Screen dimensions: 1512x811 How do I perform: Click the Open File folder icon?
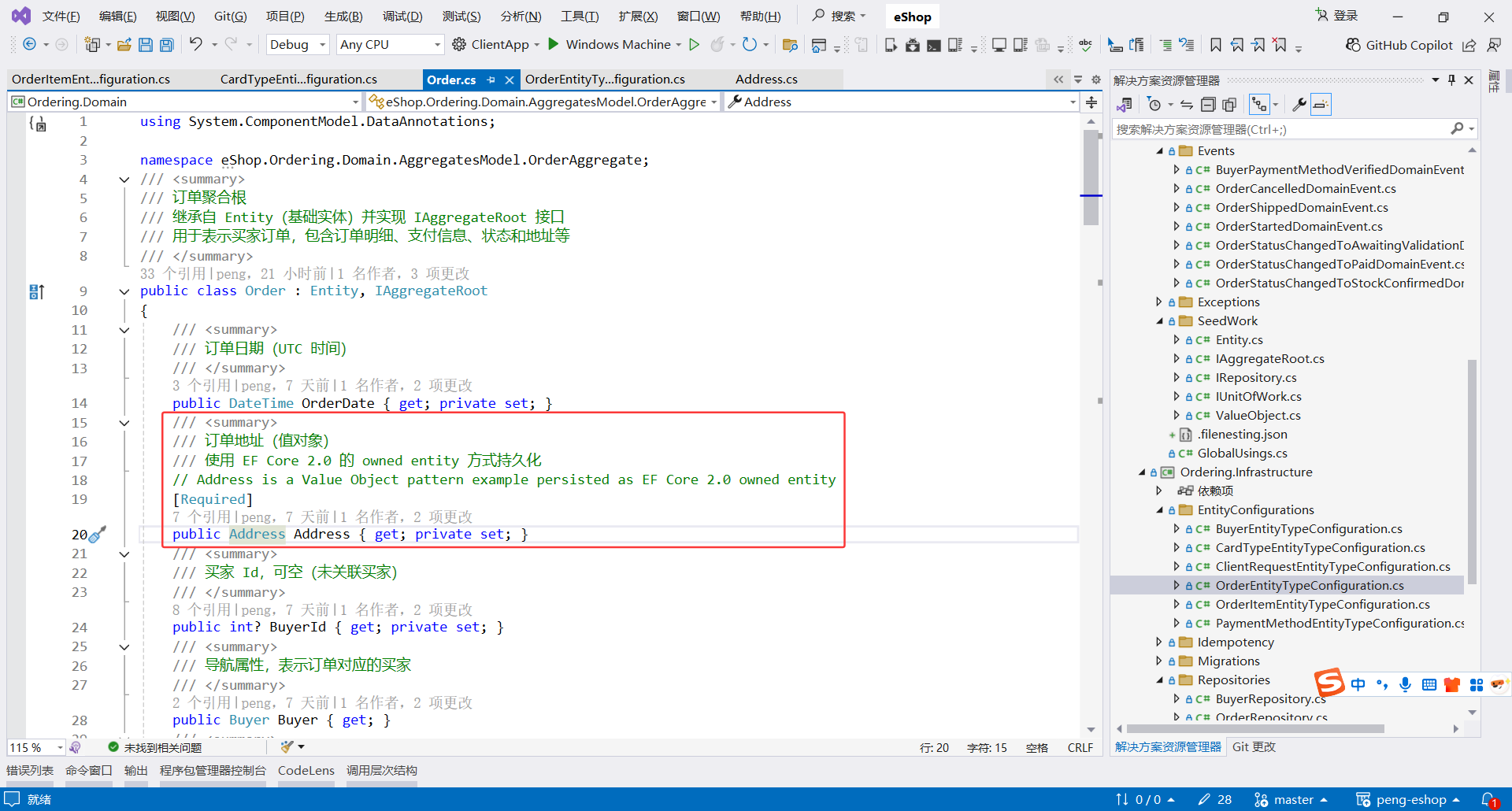coord(124,45)
